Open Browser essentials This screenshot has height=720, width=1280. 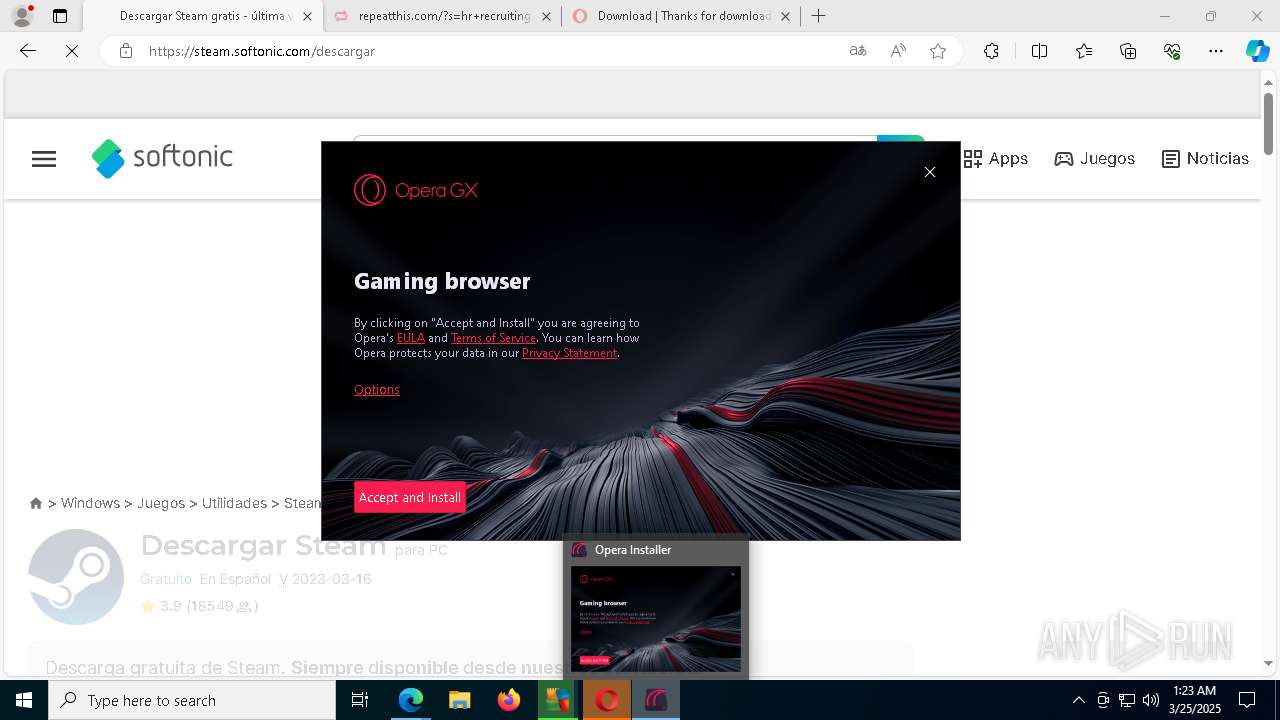pos(1172,51)
